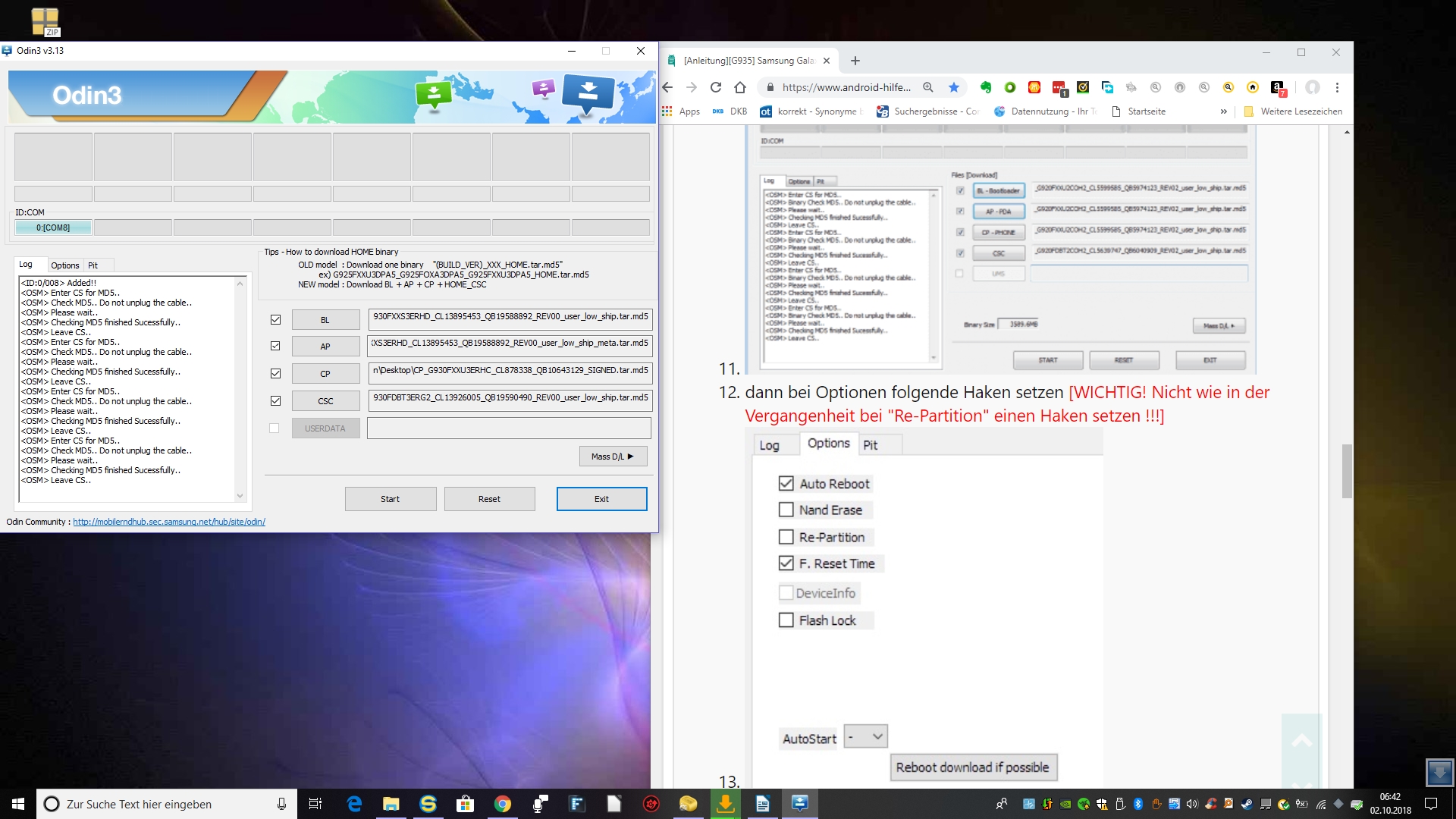This screenshot has height=819, width=1456.
Task: Open File Explorer from the taskbar
Action: [x=391, y=804]
